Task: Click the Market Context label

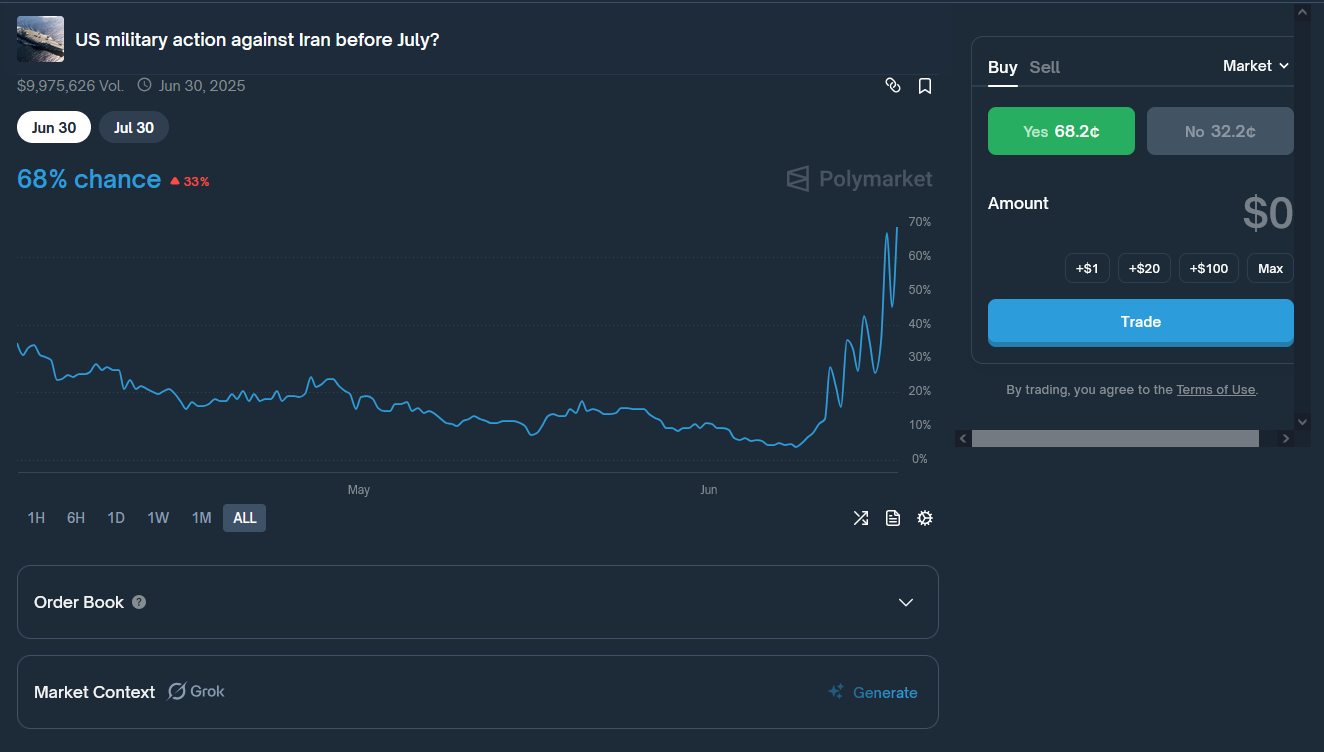Action: click(x=94, y=692)
